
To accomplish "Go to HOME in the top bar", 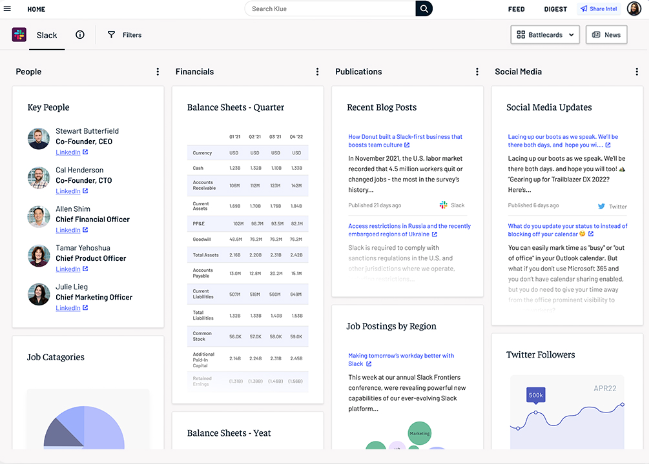I will [36, 9].
